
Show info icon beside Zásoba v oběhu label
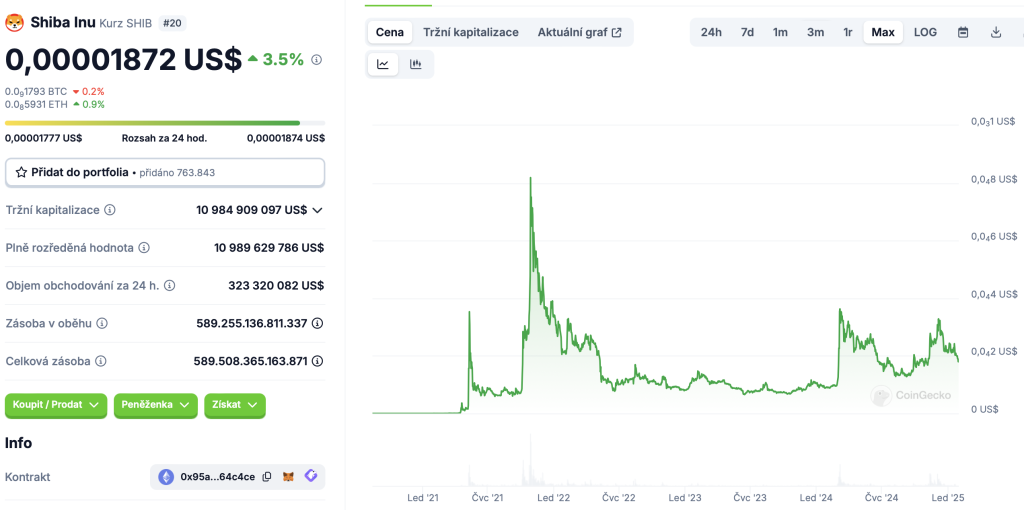[x=102, y=323]
